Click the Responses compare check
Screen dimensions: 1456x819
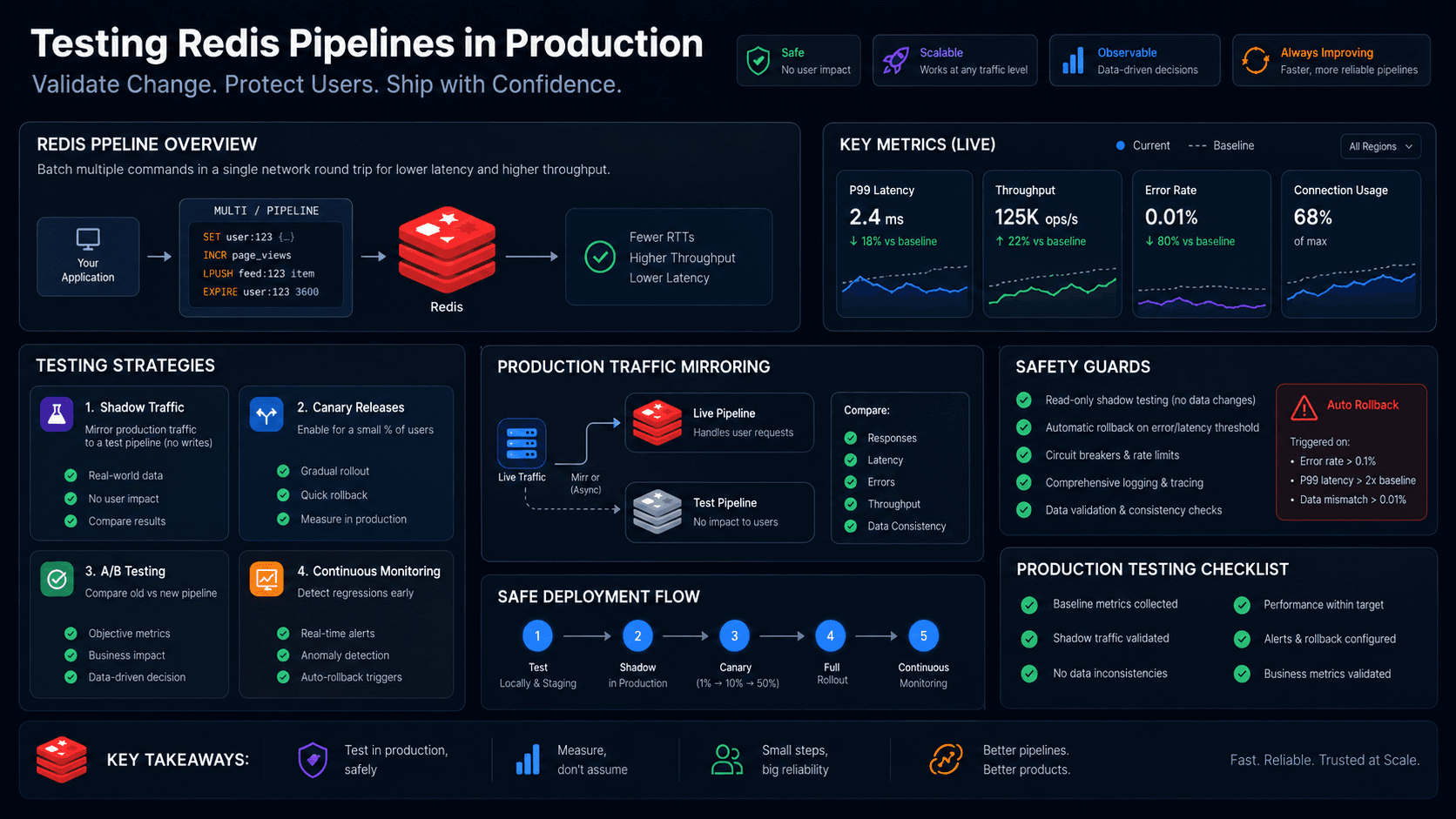(x=851, y=438)
